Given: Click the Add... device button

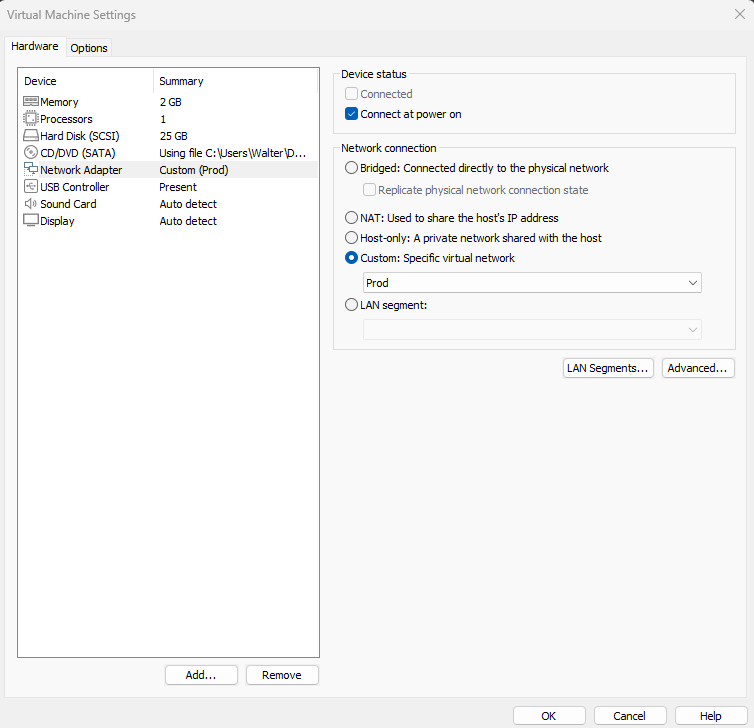Looking at the screenshot, I should [201, 675].
